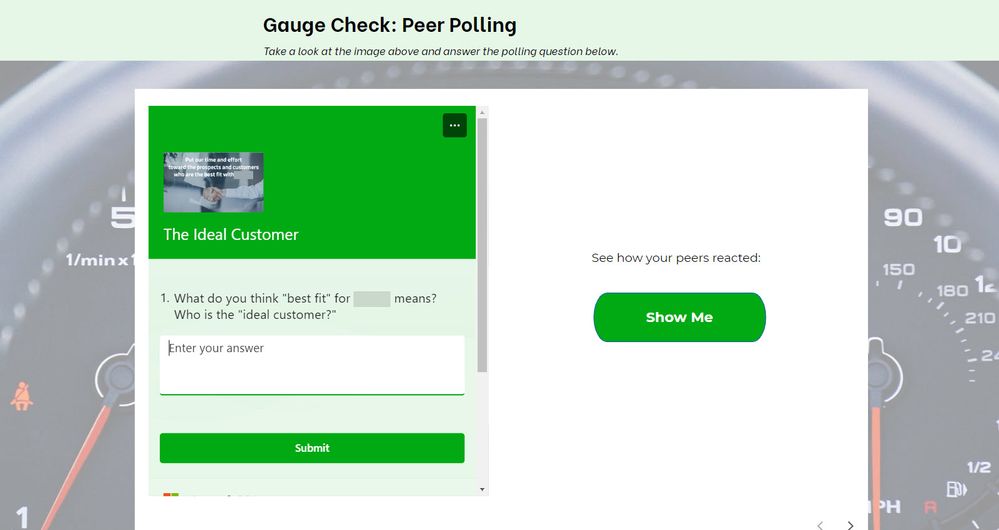
Task: Click the scrollbar track below the thumb
Action: tap(483, 430)
